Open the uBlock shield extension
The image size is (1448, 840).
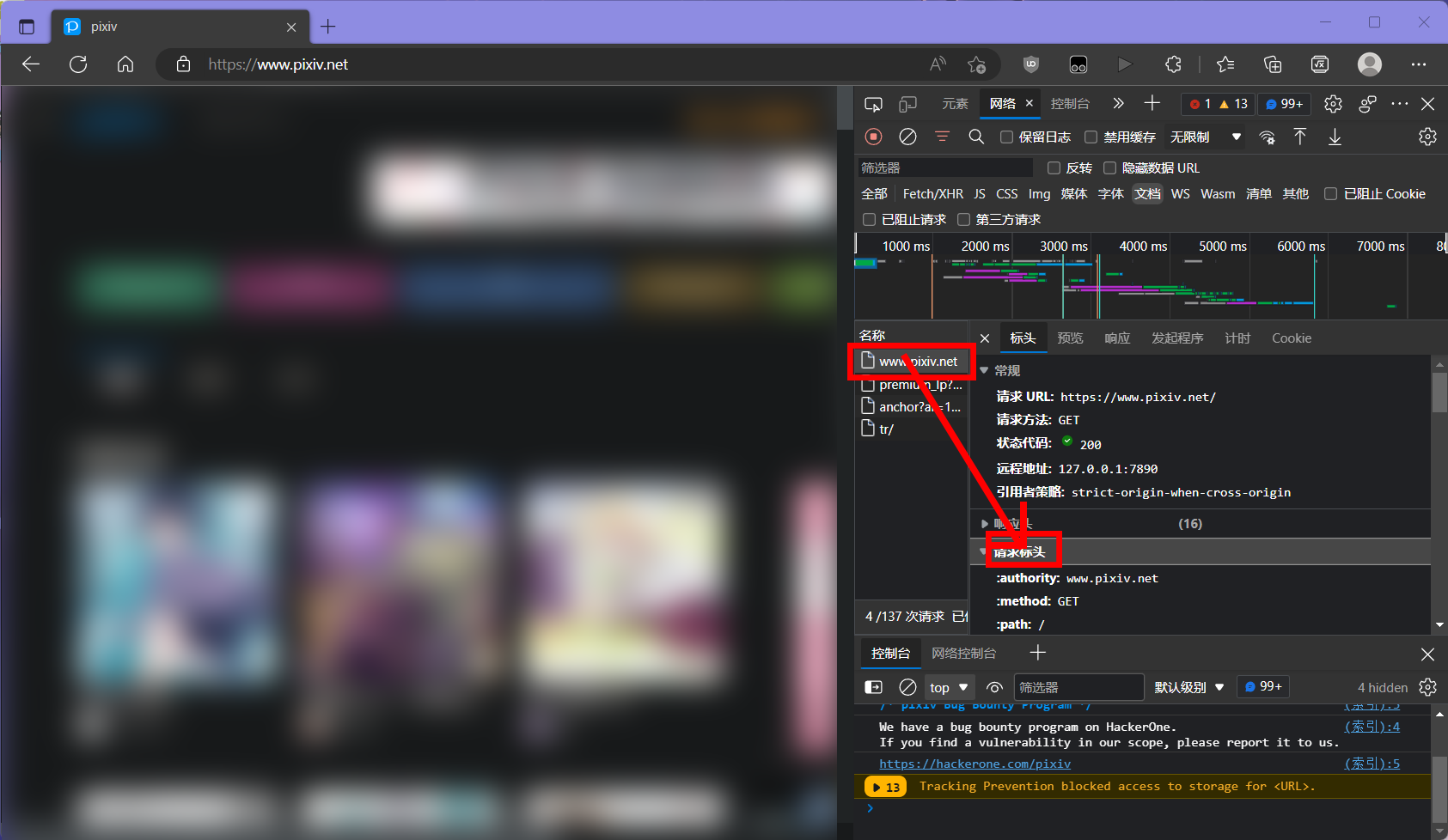click(1031, 64)
